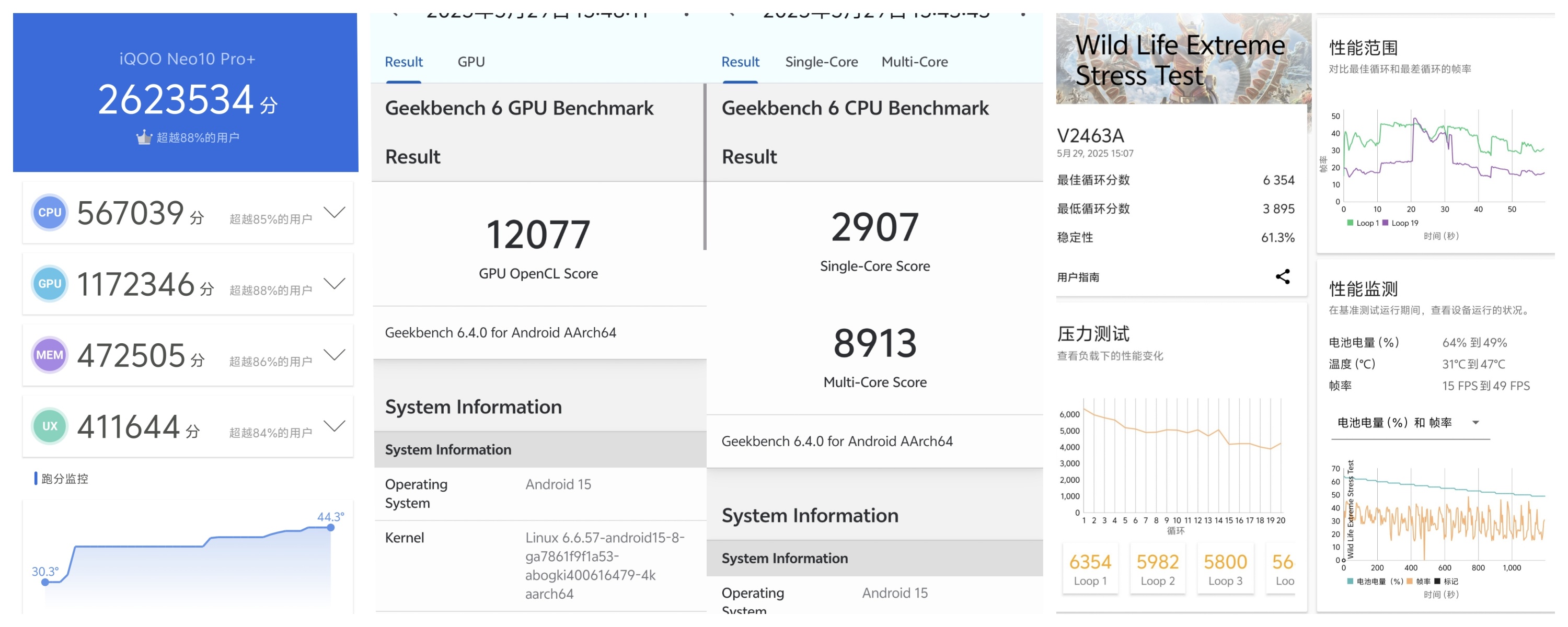The width and height of the screenshot is (1568, 627).
Task: Tap the frame rate value 15 FPS 到 49 FPS
Action: (1486, 386)
